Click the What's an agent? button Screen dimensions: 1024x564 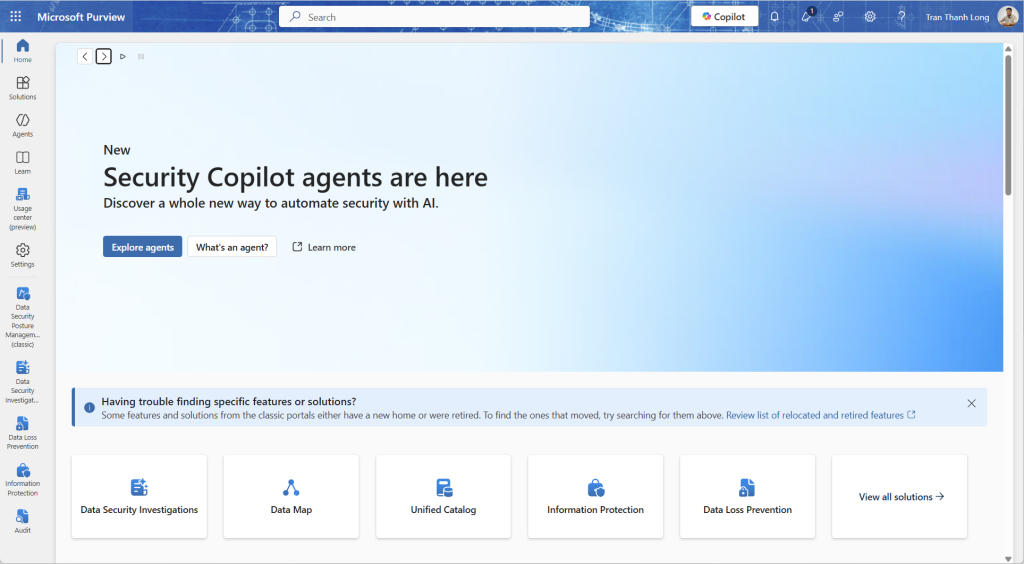(x=232, y=247)
